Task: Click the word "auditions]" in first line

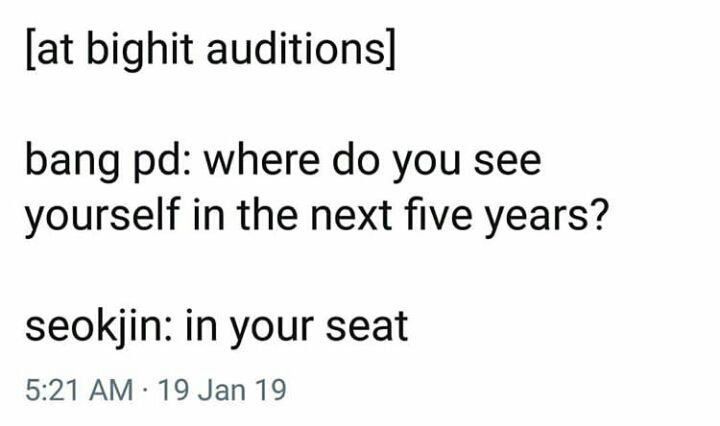Action: tap(300, 49)
